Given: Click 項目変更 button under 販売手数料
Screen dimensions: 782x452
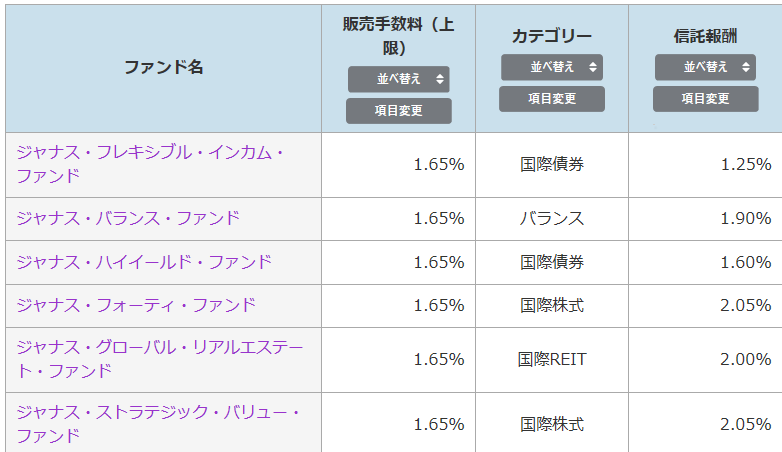Looking at the screenshot, I should pyautogui.click(x=399, y=111).
